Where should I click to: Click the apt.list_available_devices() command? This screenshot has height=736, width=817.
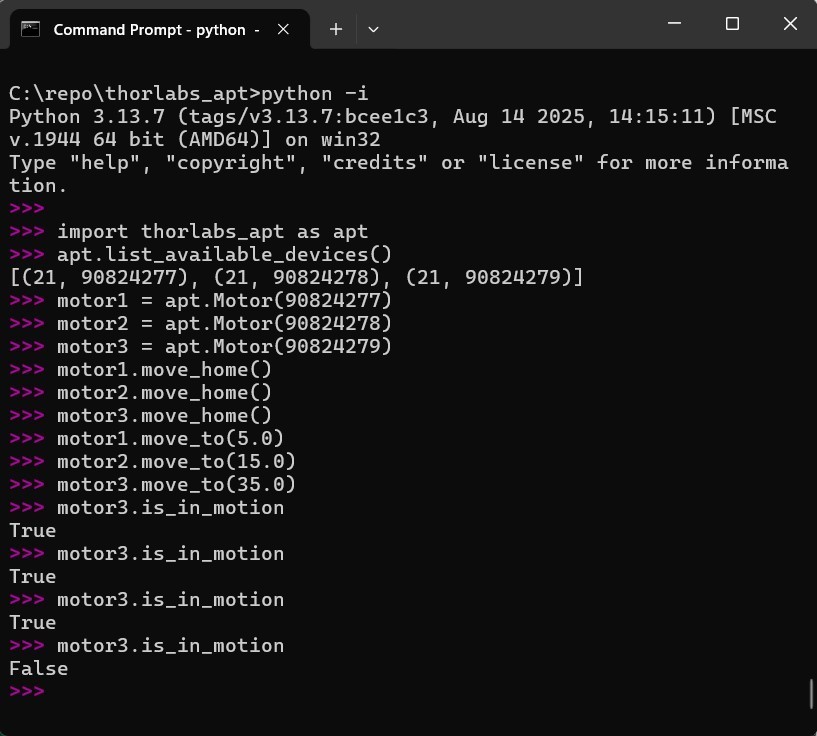pos(224,254)
